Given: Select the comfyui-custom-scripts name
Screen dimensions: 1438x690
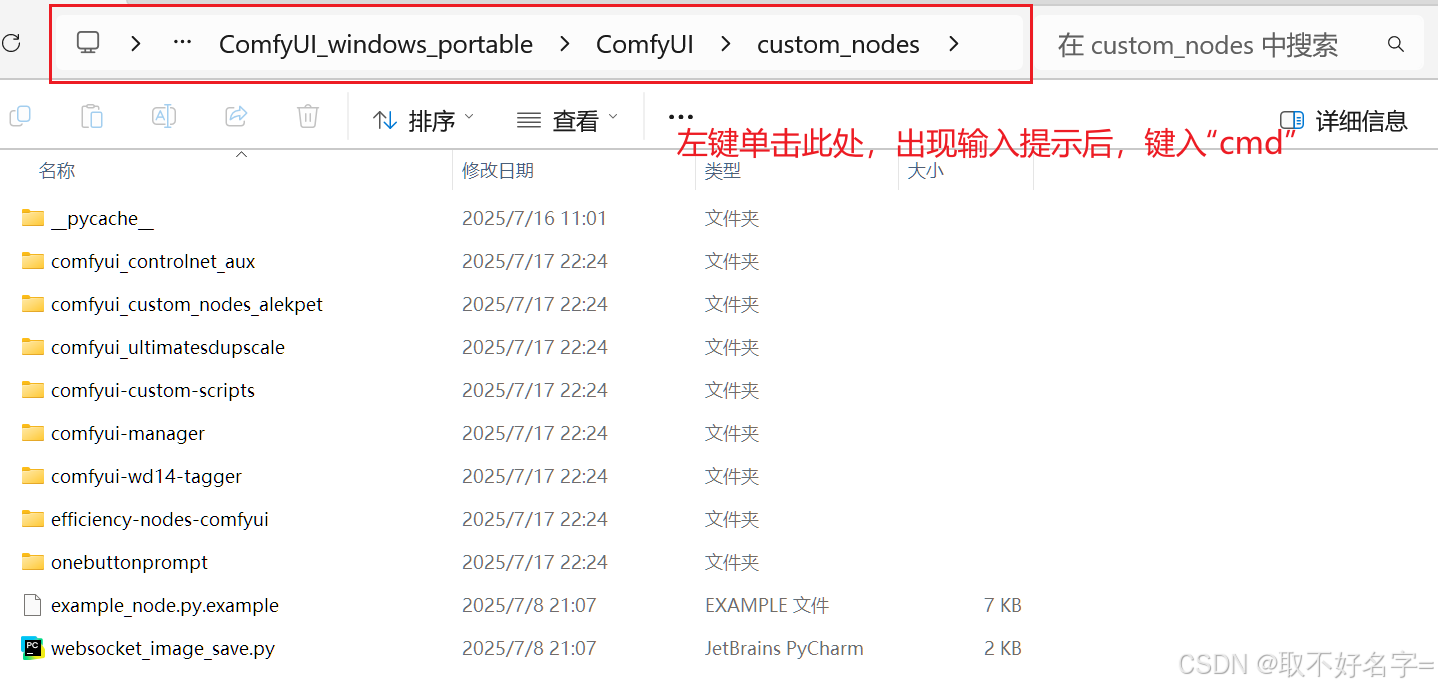Looking at the screenshot, I should 153,391.
